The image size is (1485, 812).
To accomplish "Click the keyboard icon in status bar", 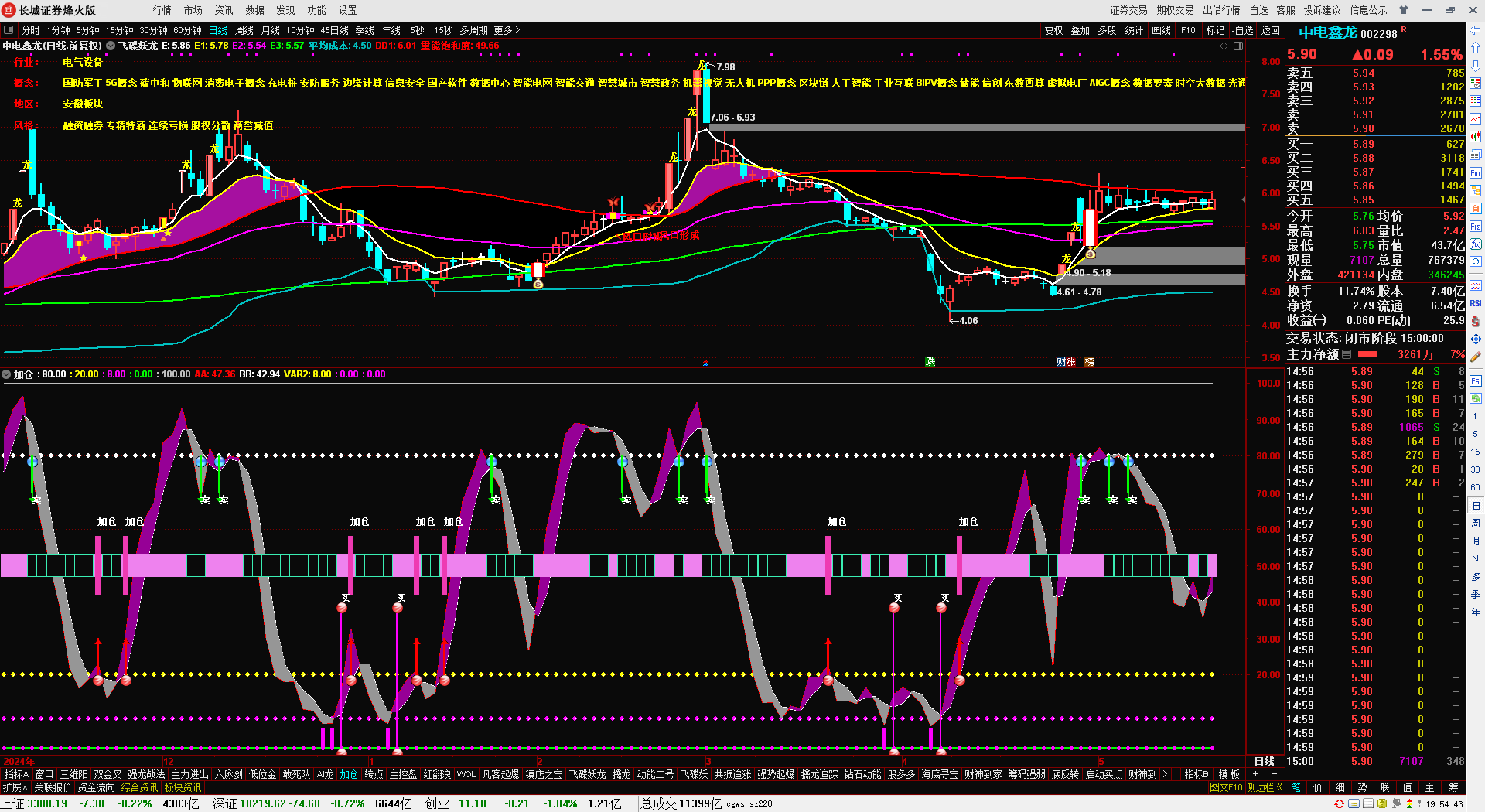I will pos(1354,804).
